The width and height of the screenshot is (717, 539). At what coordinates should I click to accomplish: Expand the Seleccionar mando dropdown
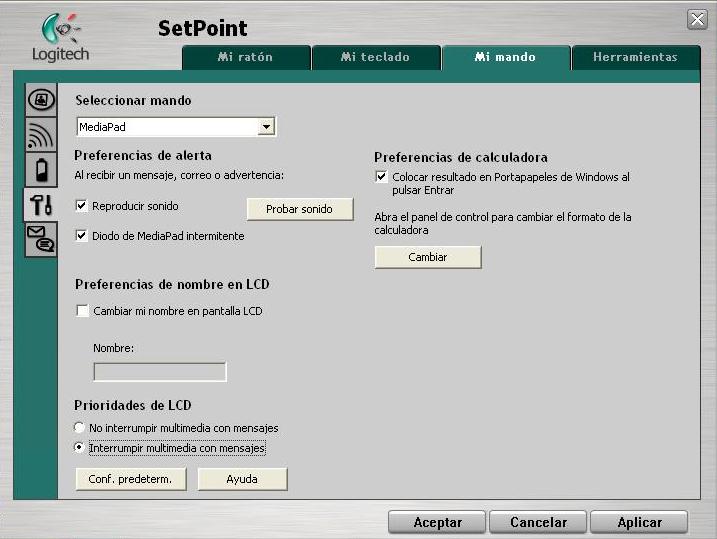click(266, 127)
